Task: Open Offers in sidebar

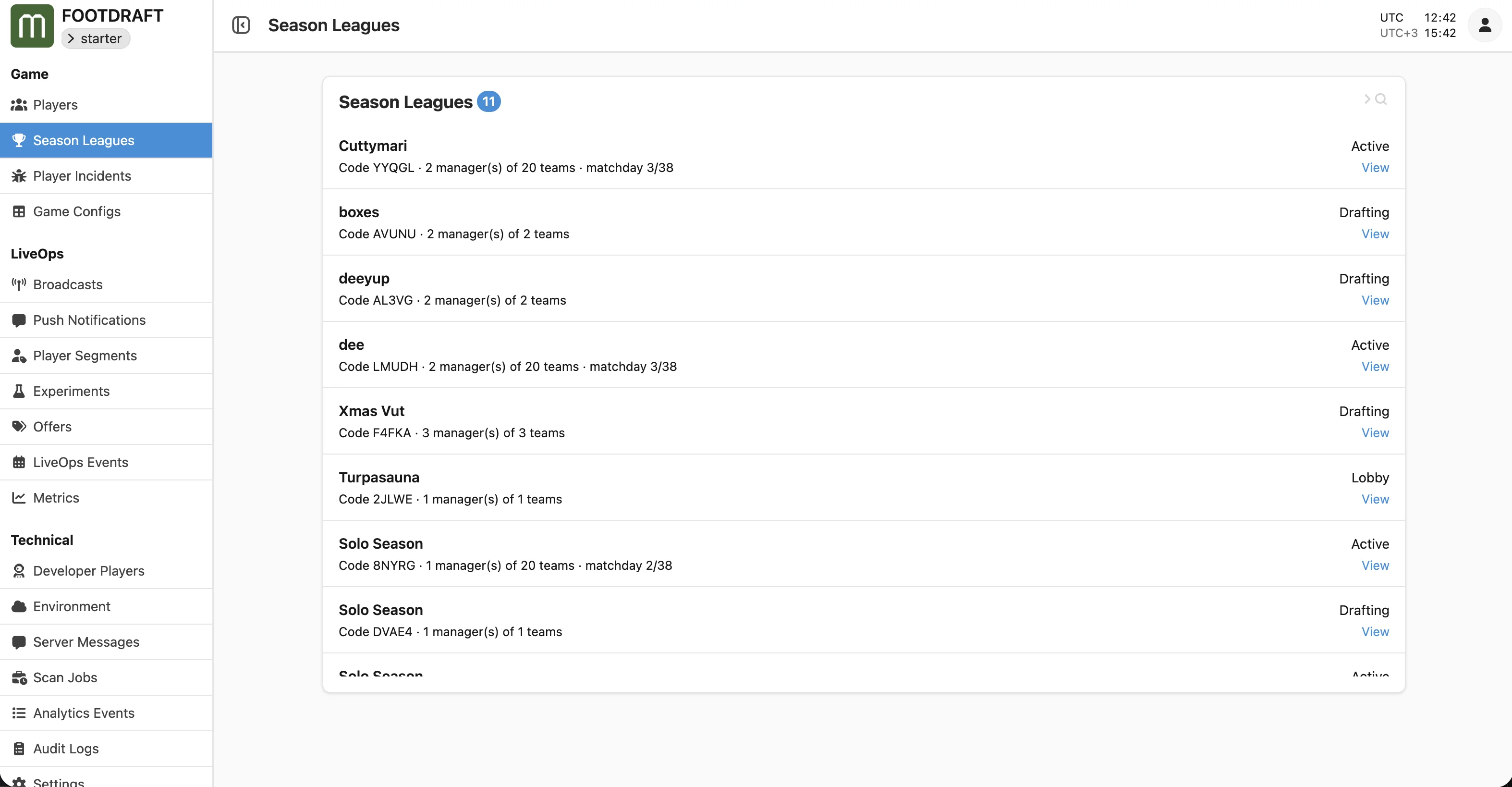Action: (106, 426)
